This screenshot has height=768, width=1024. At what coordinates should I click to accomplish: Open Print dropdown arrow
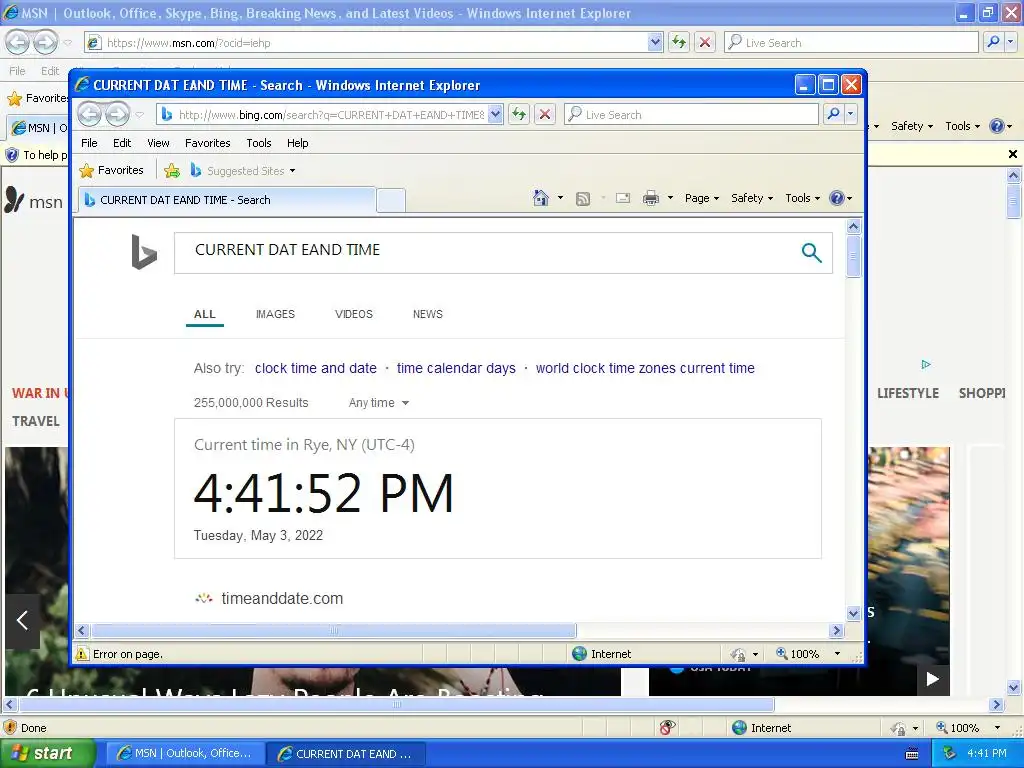(670, 198)
